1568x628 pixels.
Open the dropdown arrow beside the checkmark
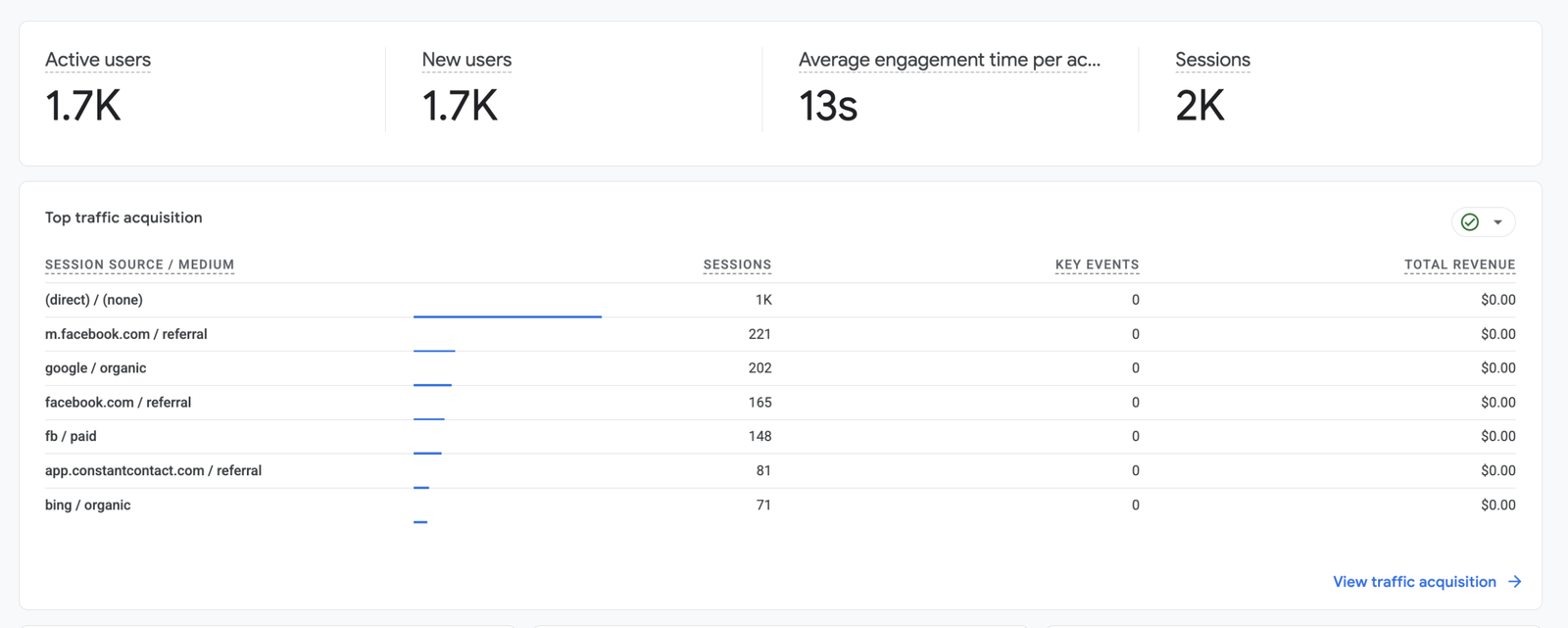[x=1497, y=222]
